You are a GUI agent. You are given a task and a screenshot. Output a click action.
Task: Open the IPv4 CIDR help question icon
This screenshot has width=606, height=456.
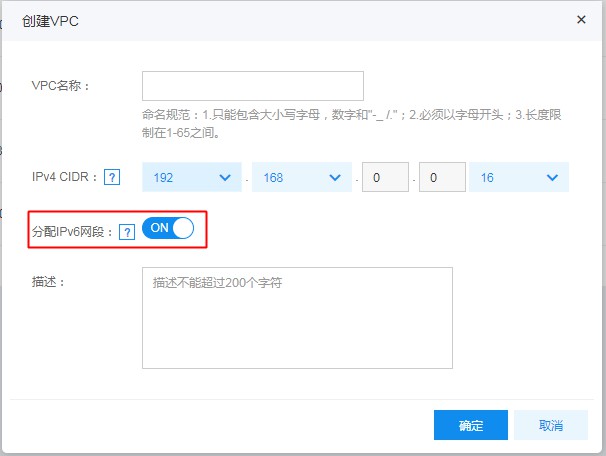pyautogui.click(x=112, y=177)
